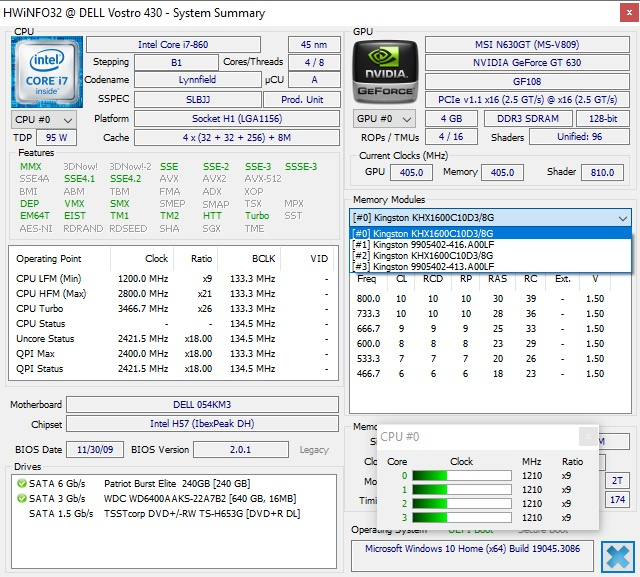The width and height of the screenshot is (640, 577).
Task: Click the Lynnfield codename field
Action: 198,80
